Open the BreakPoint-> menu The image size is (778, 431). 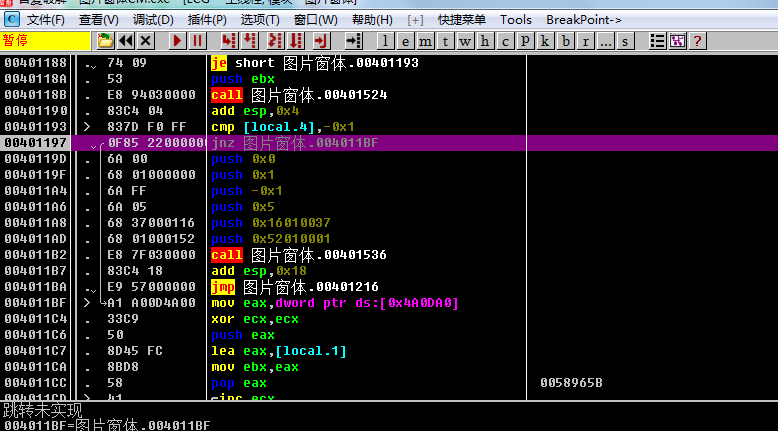pyautogui.click(x=584, y=20)
